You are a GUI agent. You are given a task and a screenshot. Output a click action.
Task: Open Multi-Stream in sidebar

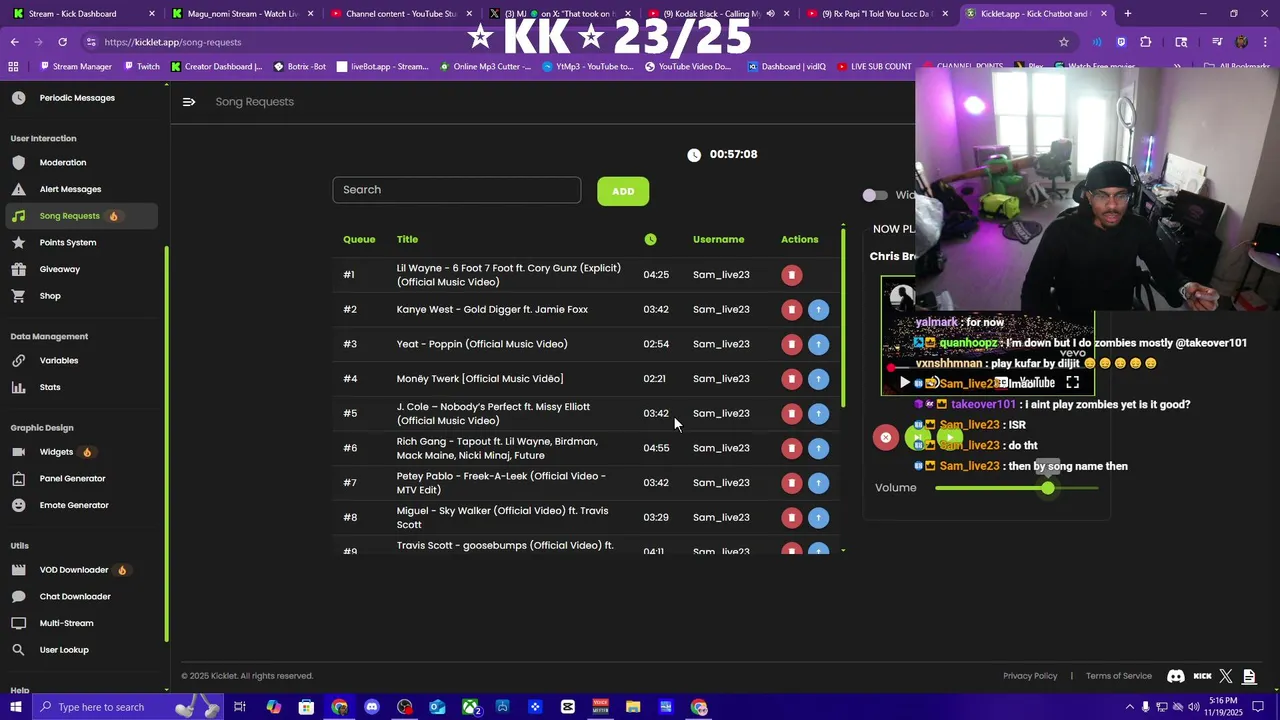pyautogui.click(x=66, y=623)
